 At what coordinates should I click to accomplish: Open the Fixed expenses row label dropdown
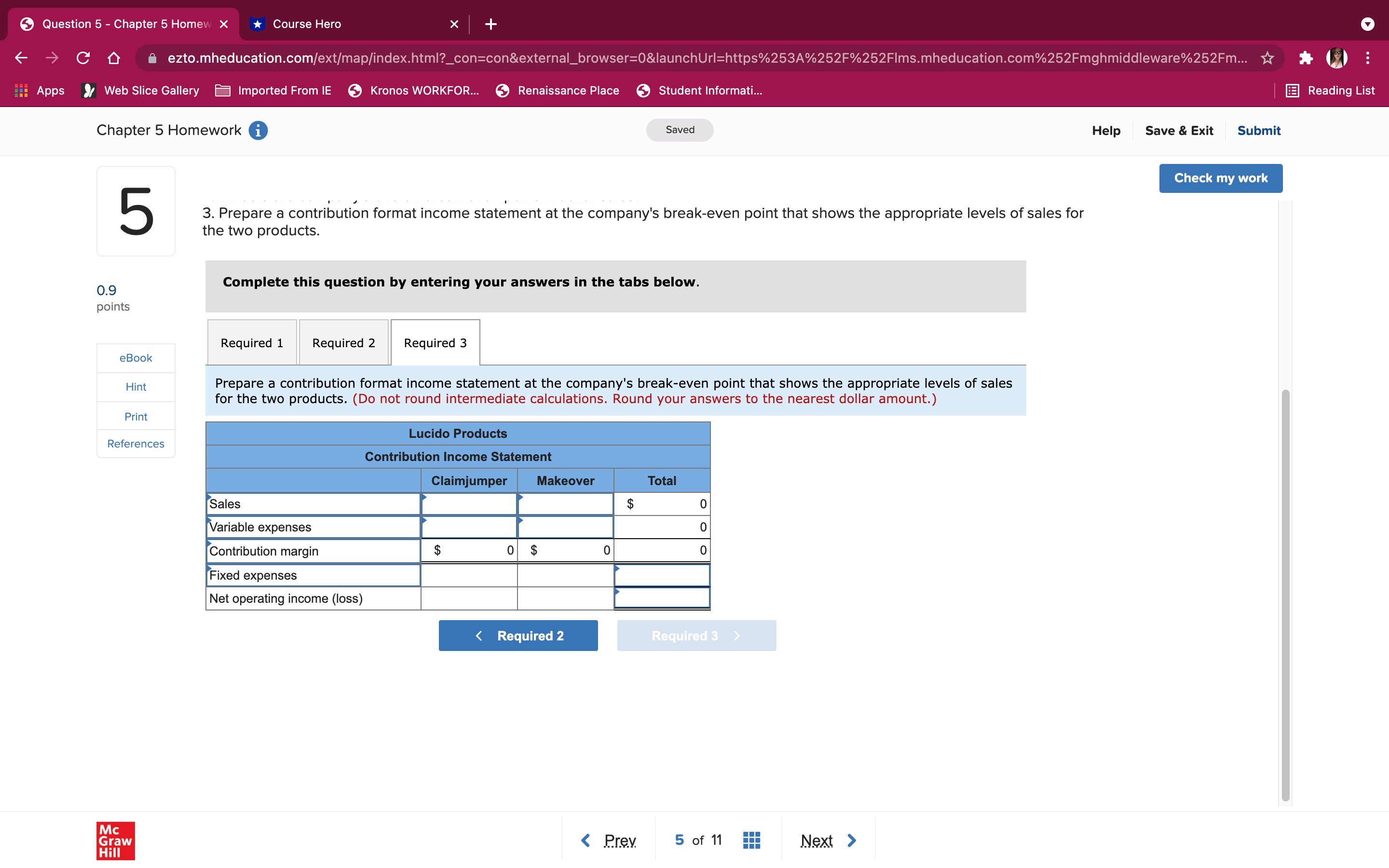pos(313,575)
